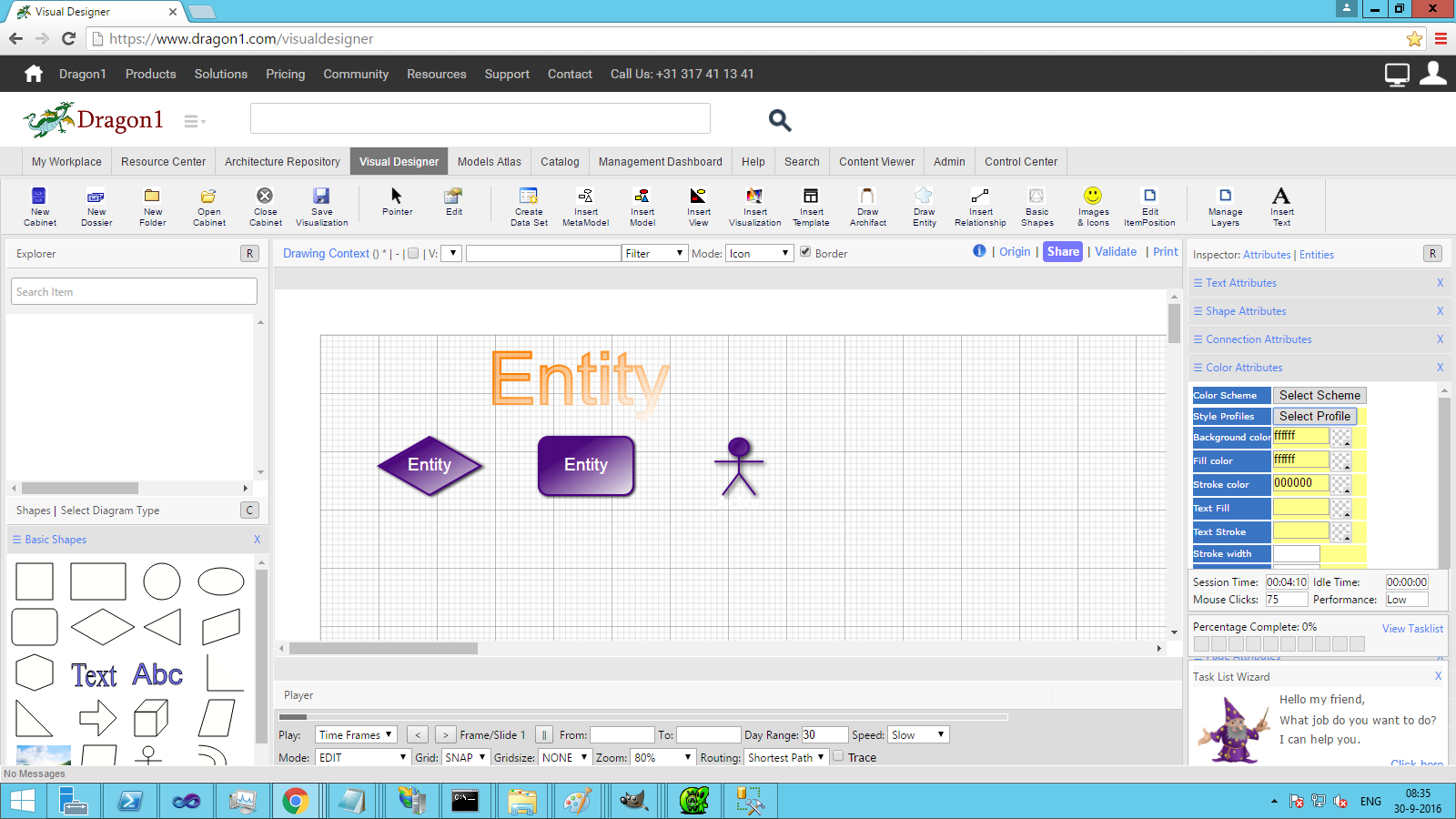
Task: Open the Management Dashboard tab
Action: [x=661, y=161]
